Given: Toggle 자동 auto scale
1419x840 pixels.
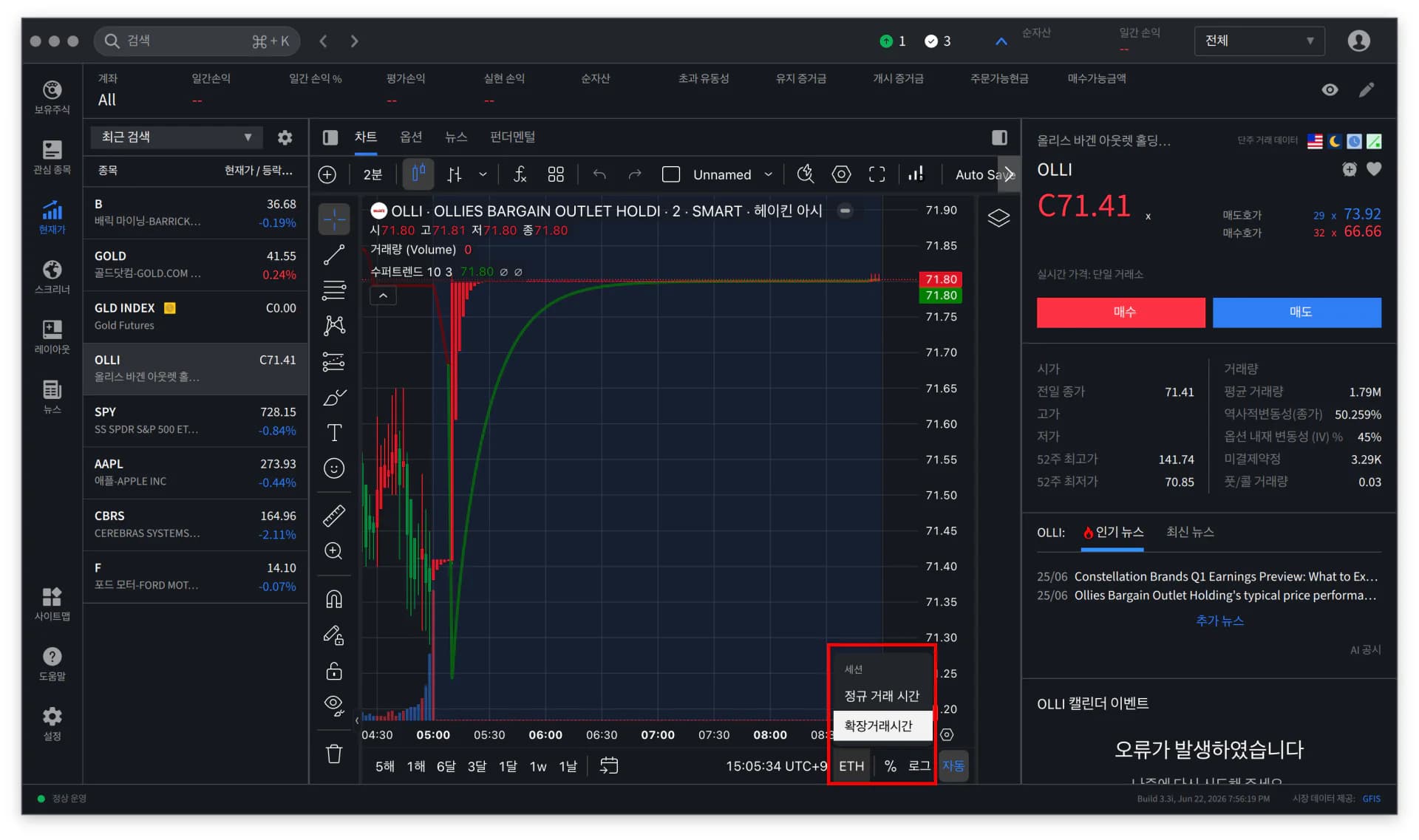Looking at the screenshot, I should pyautogui.click(x=953, y=766).
